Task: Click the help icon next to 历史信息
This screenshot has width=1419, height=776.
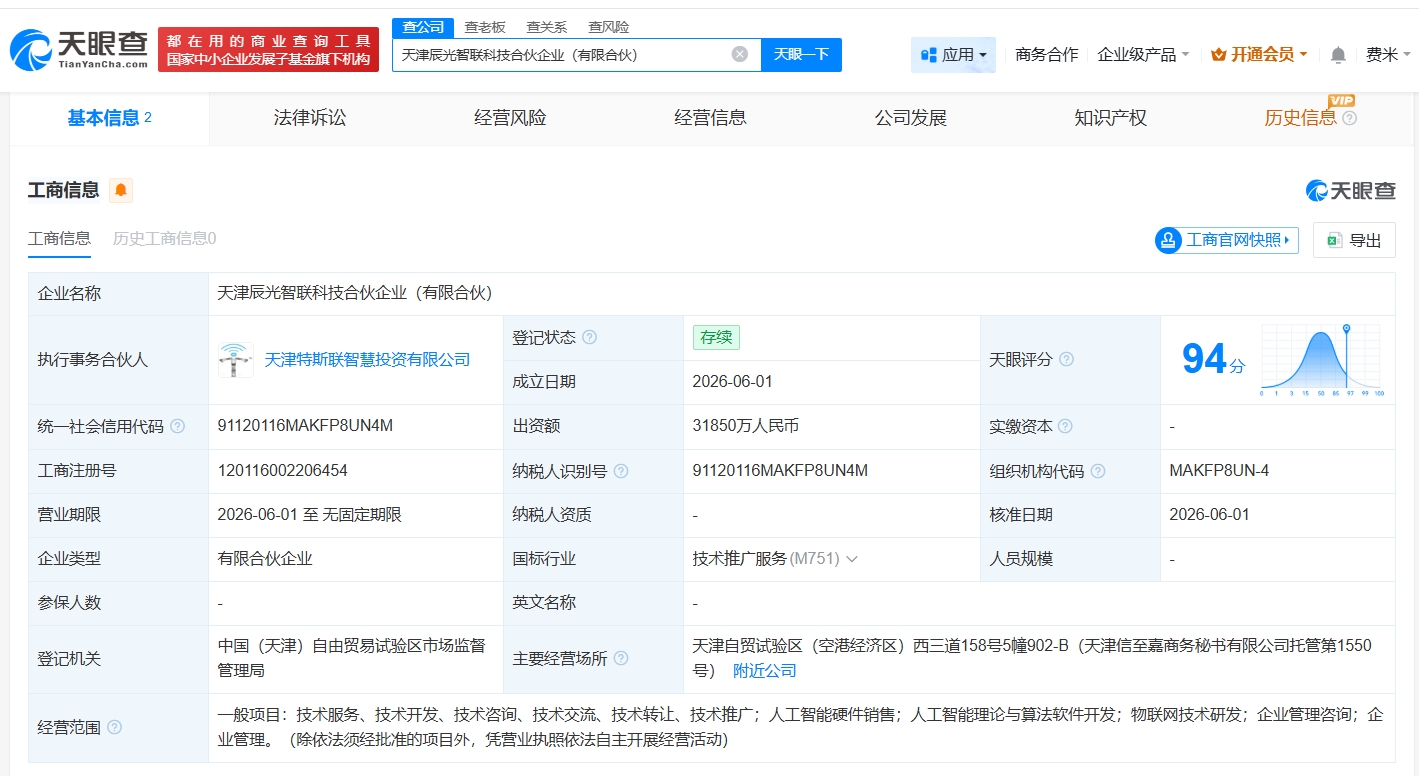Action: (x=1349, y=118)
